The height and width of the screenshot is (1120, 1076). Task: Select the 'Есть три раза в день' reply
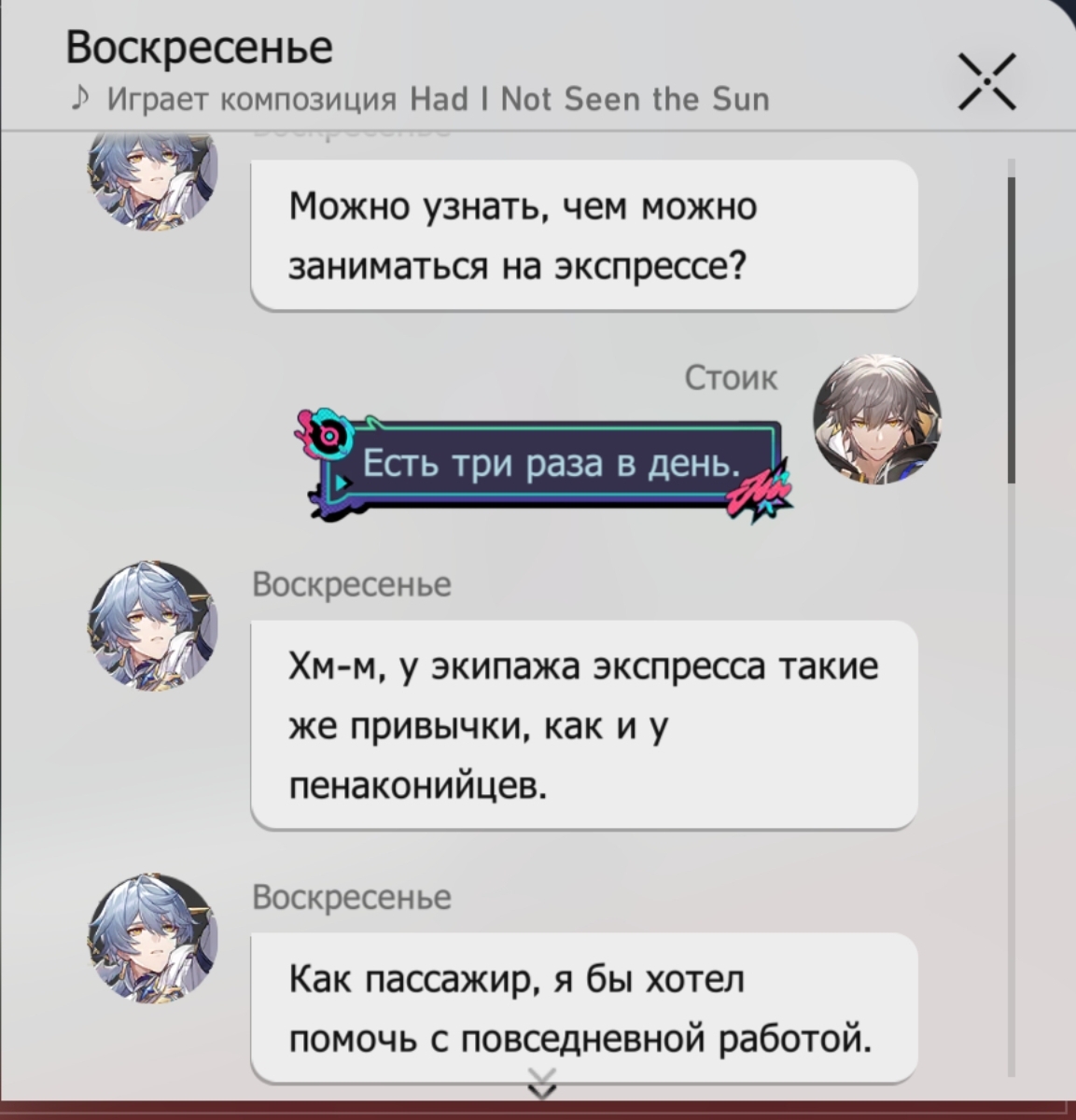coord(551,464)
